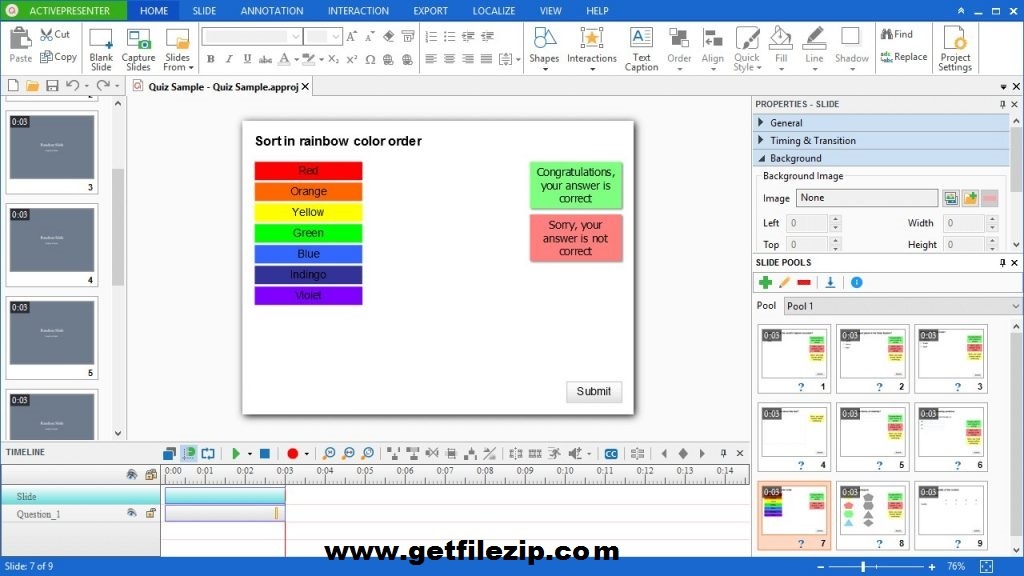Toggle closed captions CC button in timeline
Viewport: 1024px width, 576px height.
click(x=610, y=454)
